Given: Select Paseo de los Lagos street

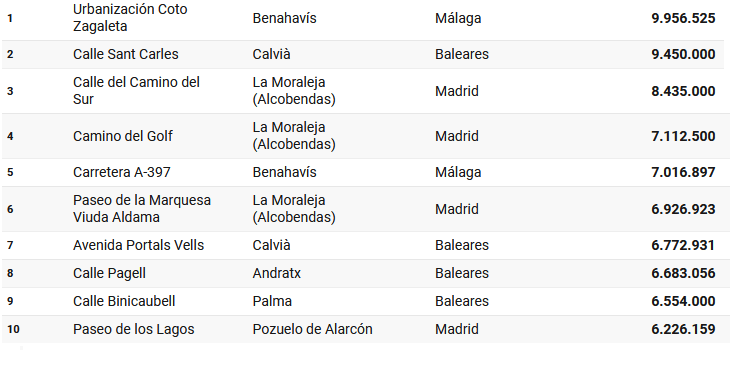Looking at the screenshot, I should point(133,329).
